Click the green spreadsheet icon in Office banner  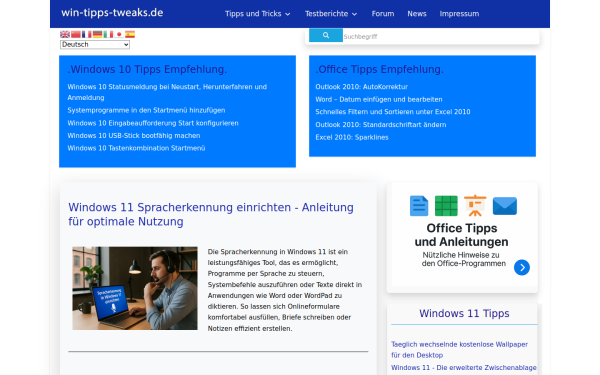tap(446, 206)
